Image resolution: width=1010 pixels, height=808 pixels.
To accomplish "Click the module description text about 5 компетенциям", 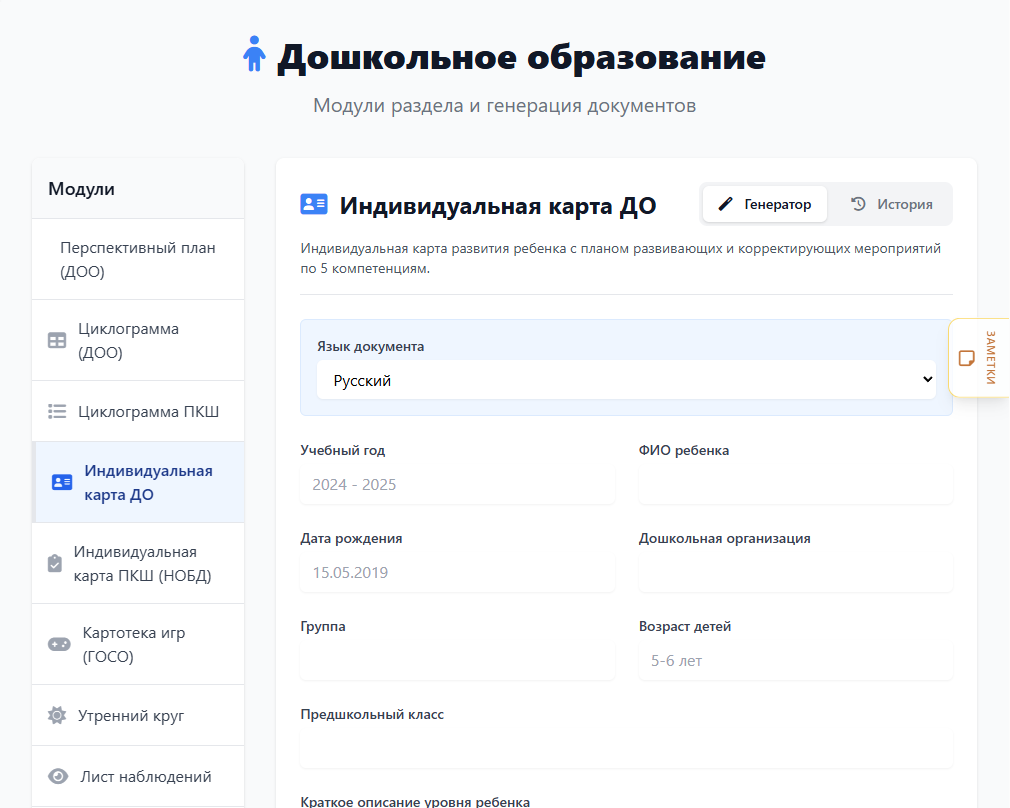I will (x=620, y=258).
